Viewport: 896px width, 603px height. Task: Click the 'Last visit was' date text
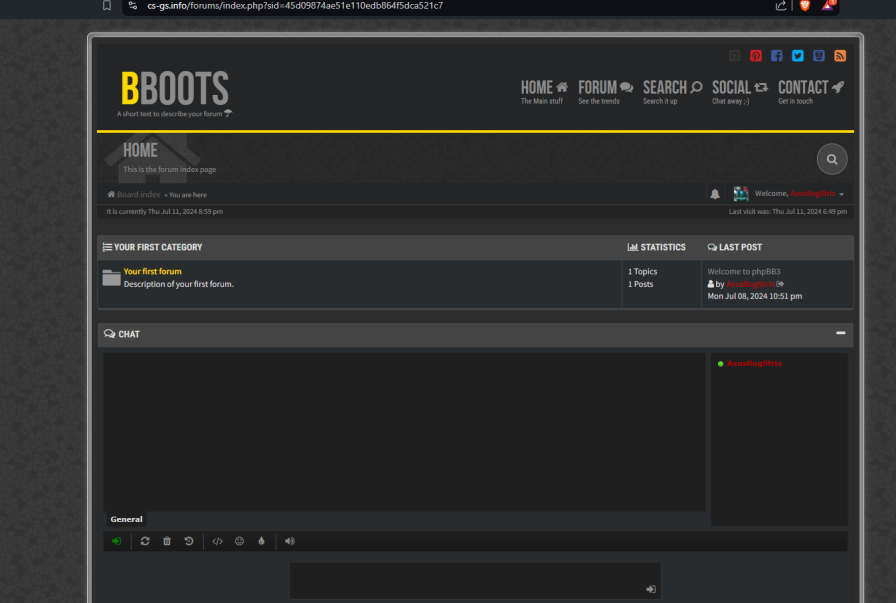(787, 211)
